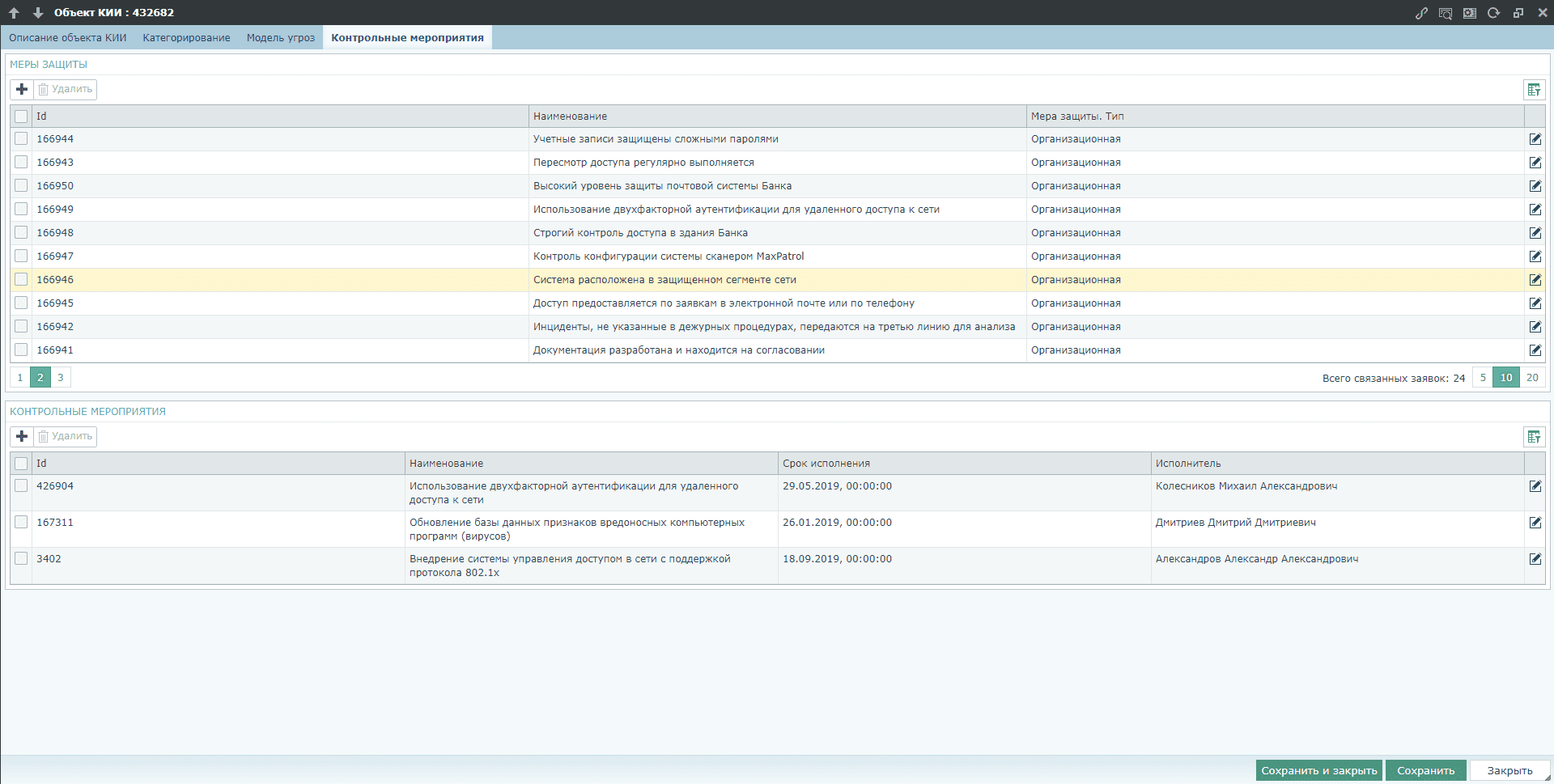1554x784 pixels.
Task: Open the Категорирование tab
Action: 186,38
